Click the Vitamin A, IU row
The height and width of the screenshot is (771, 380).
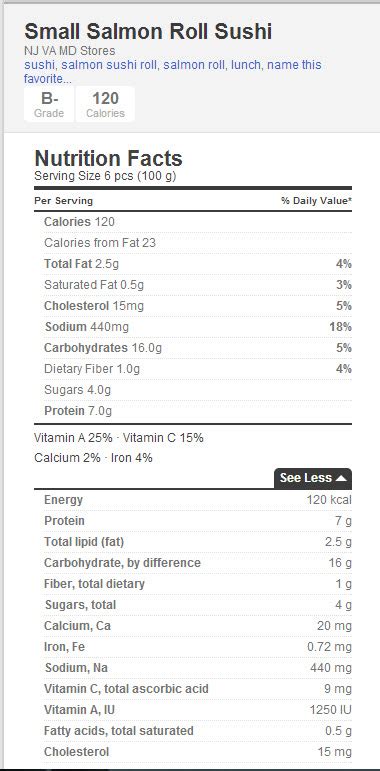click(x=193, y=710)
